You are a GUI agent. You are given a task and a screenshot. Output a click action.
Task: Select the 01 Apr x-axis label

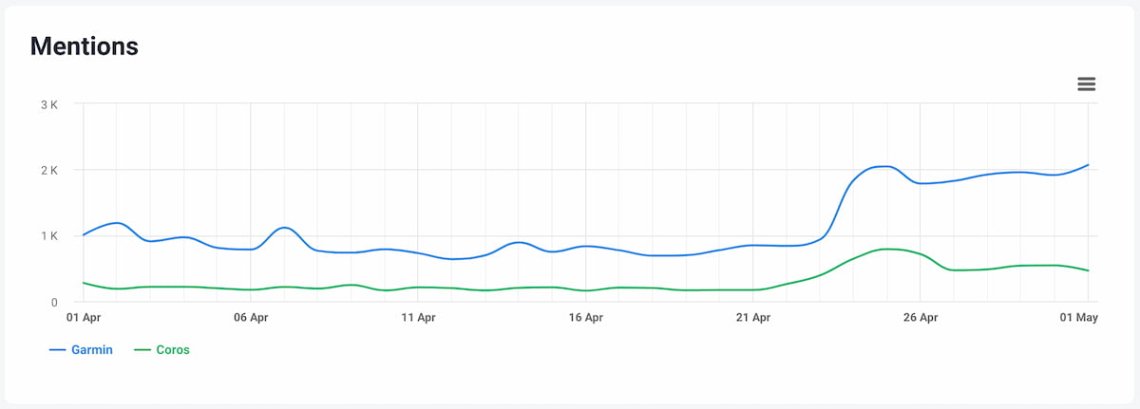(83, 318)
